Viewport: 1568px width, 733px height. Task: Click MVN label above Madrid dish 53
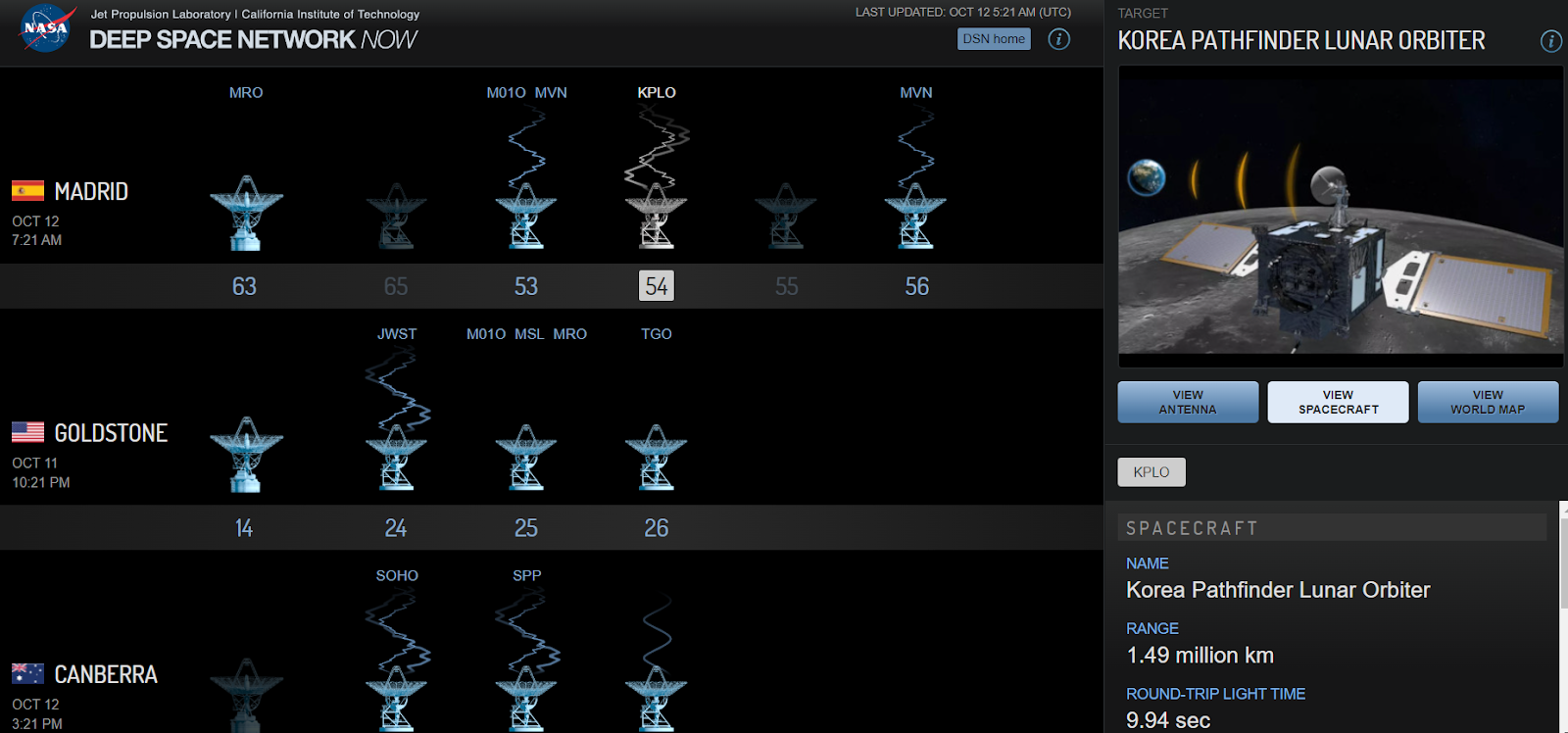click(x=551, y=92)
